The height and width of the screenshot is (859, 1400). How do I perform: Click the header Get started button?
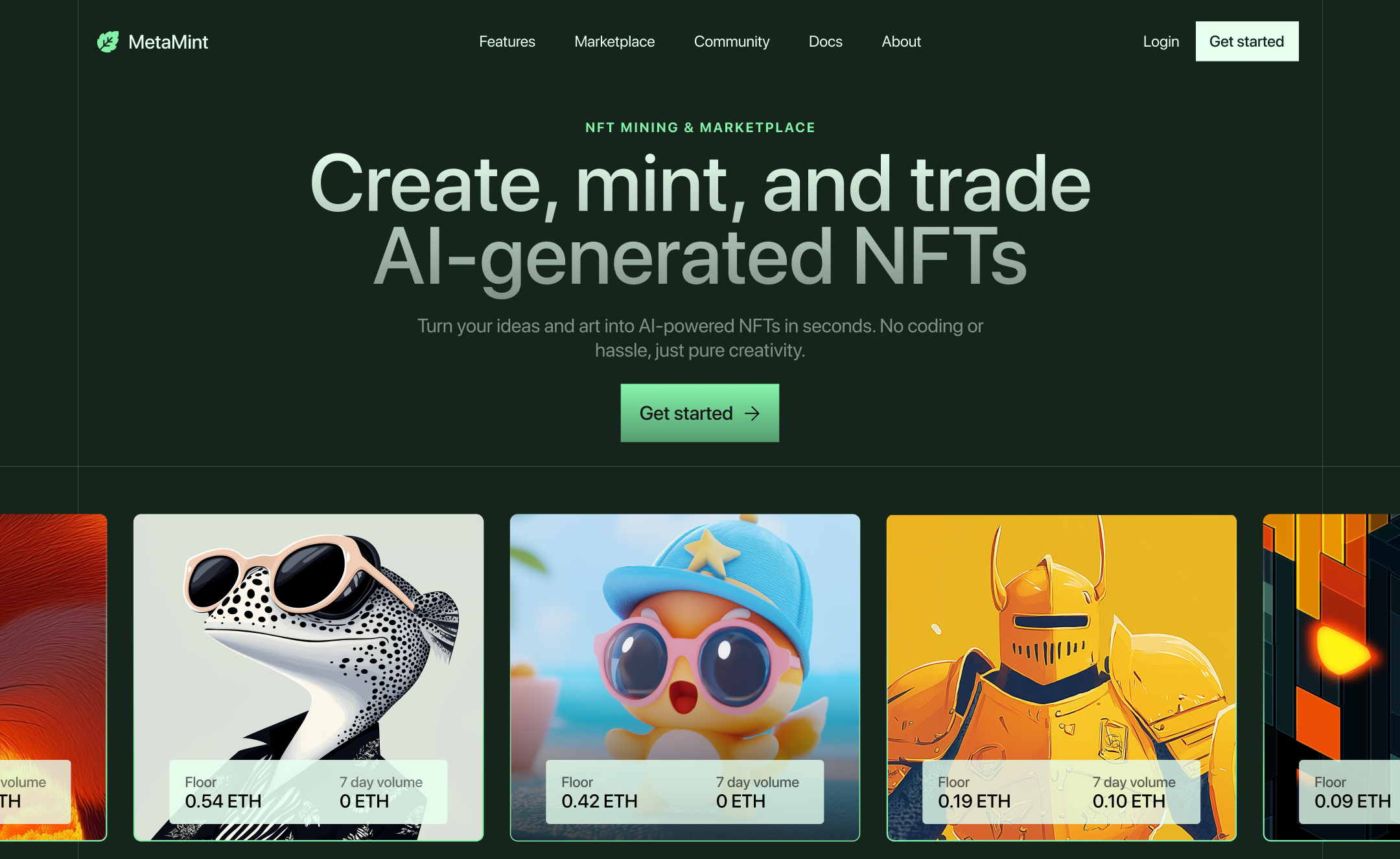[1247, 41]
